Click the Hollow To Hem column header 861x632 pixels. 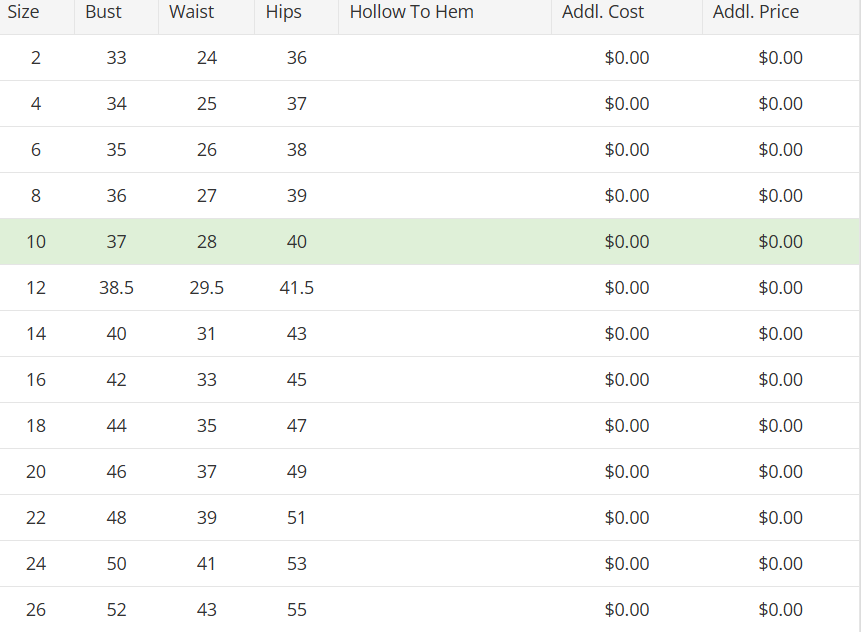click(412, 13)
